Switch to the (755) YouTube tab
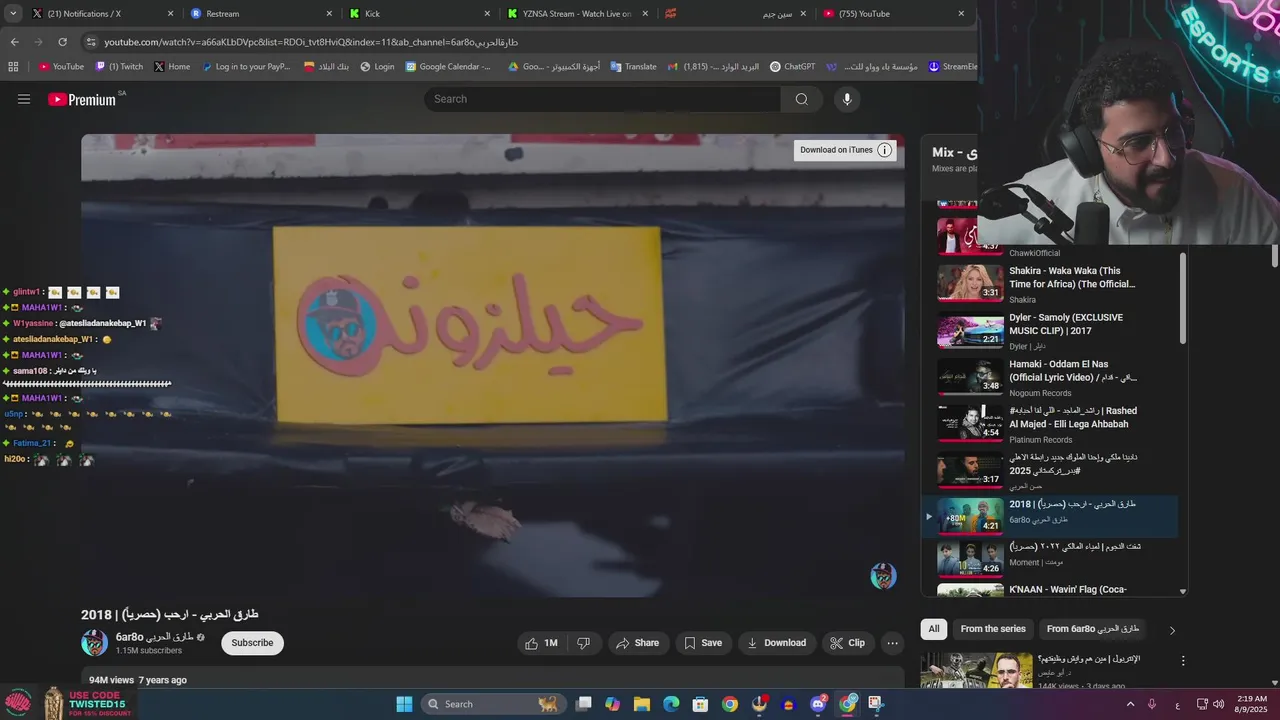Image resolution: width=1280 pixels, height=720 pixels. (x=894, y=14)
